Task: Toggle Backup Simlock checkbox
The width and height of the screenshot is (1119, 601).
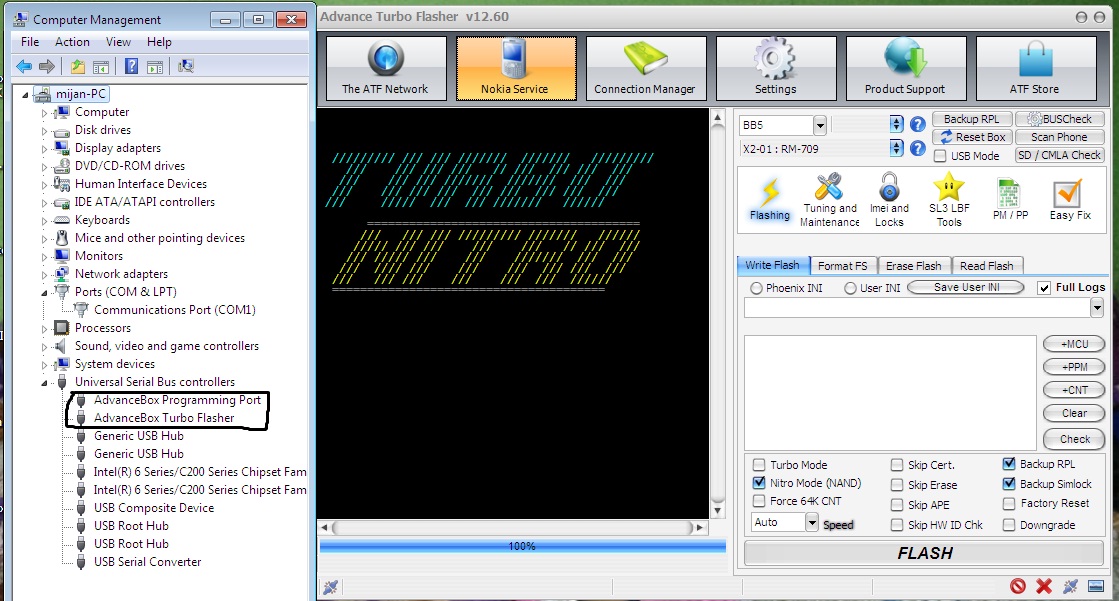Action: 1009,483
